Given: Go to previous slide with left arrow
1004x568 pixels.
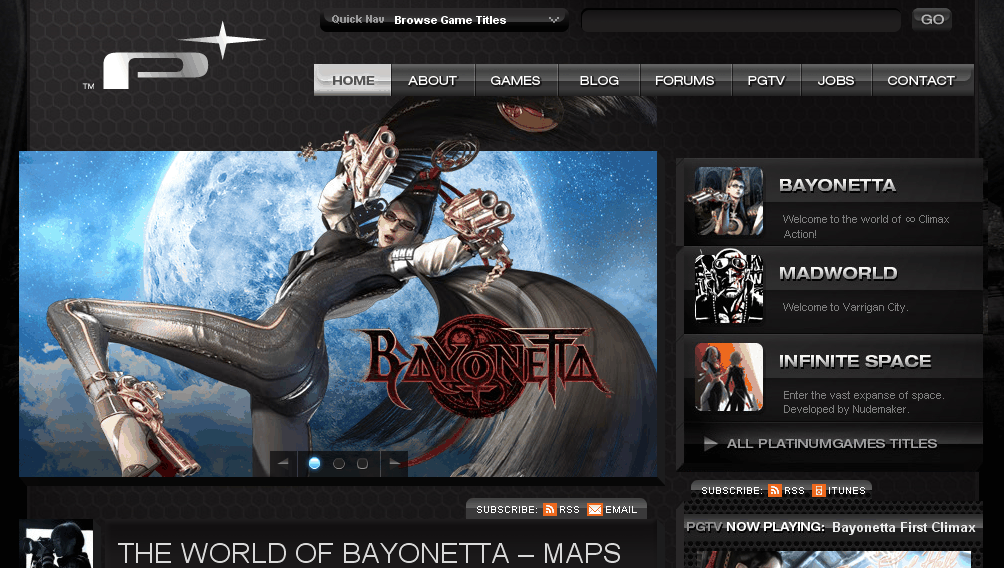Looking at the screenshot, I should tap(283, 463).
